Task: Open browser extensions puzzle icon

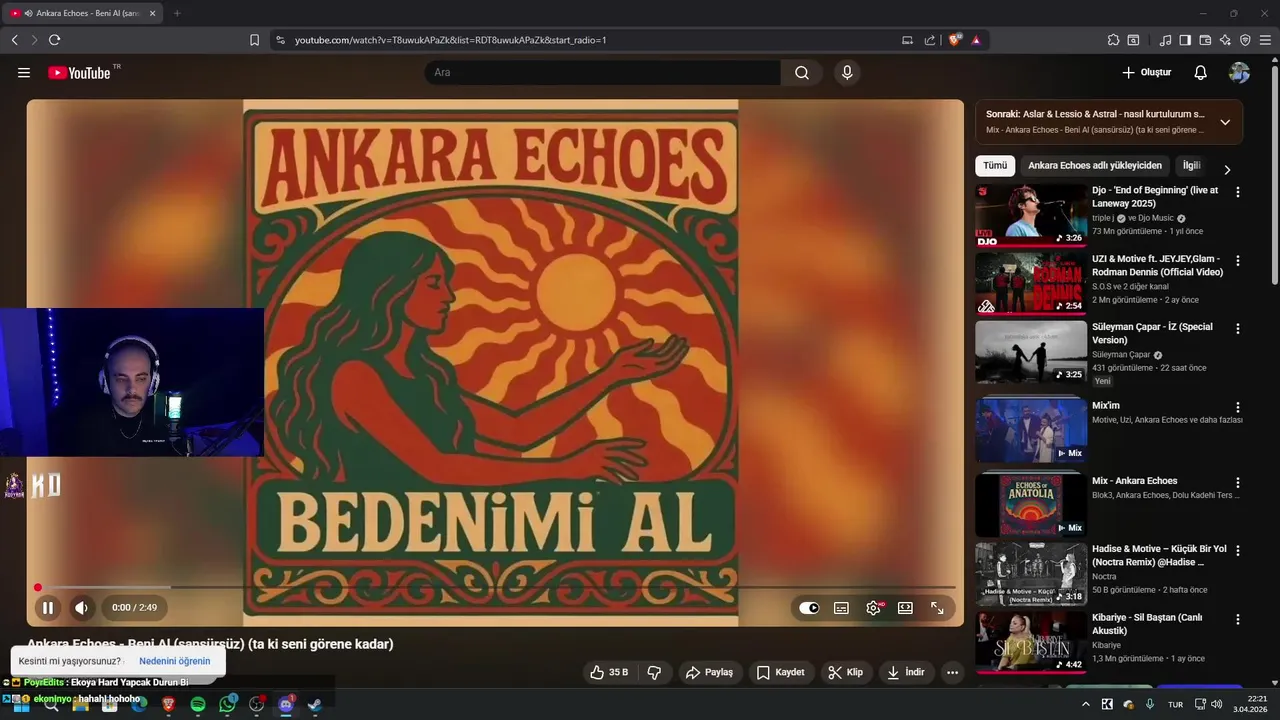Action: pos(1113,40)
